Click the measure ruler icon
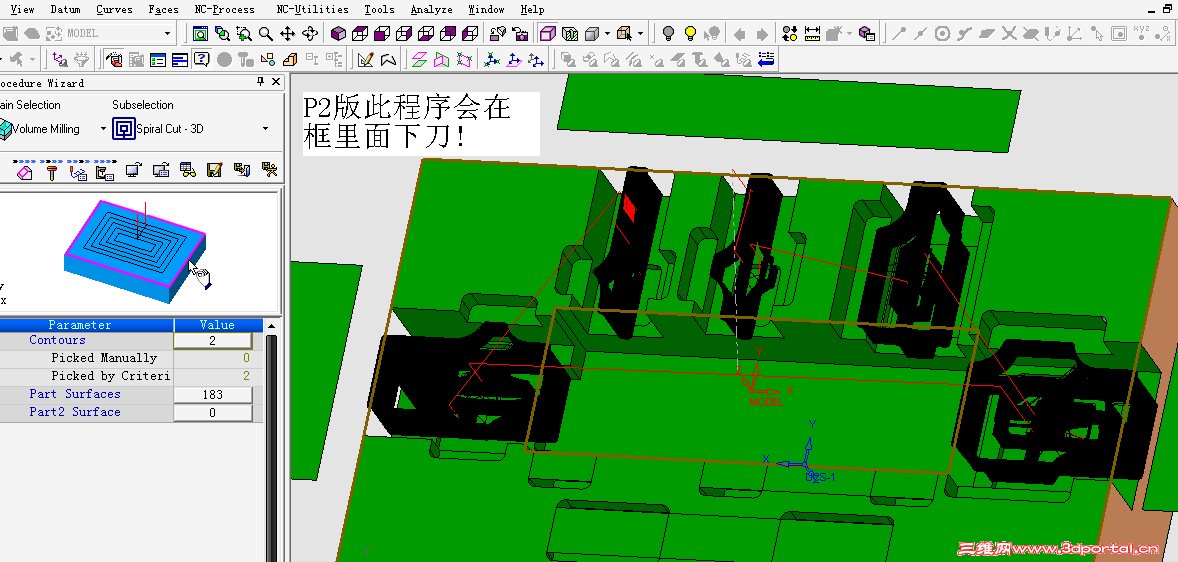Image resolution: width=1178 pixels, height=562 pixels. point(811,34)
